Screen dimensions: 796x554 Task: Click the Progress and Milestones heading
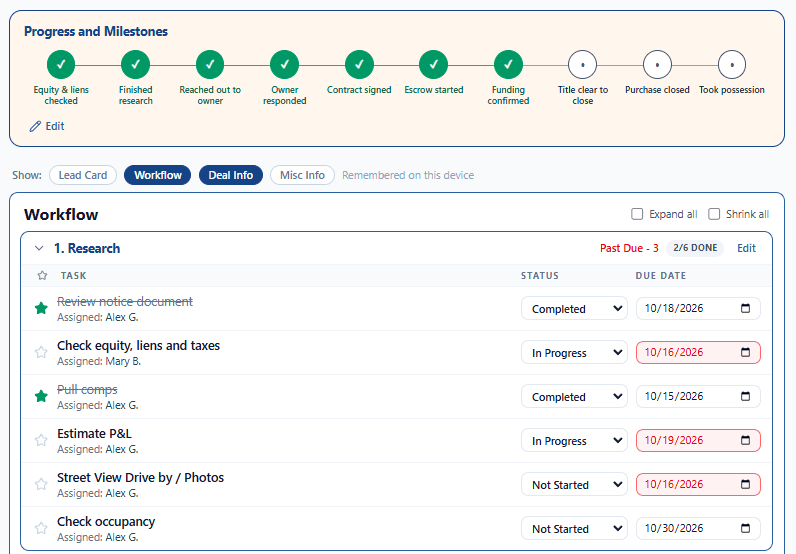pos(95,31)
